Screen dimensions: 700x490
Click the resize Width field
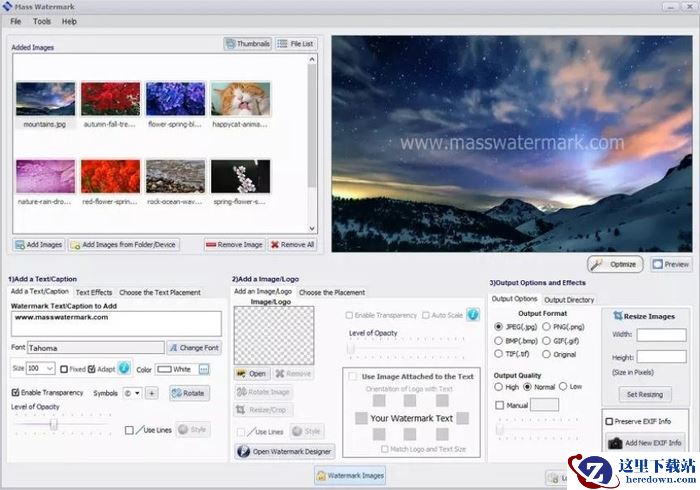pyautogui.click(x=661, y=335)
